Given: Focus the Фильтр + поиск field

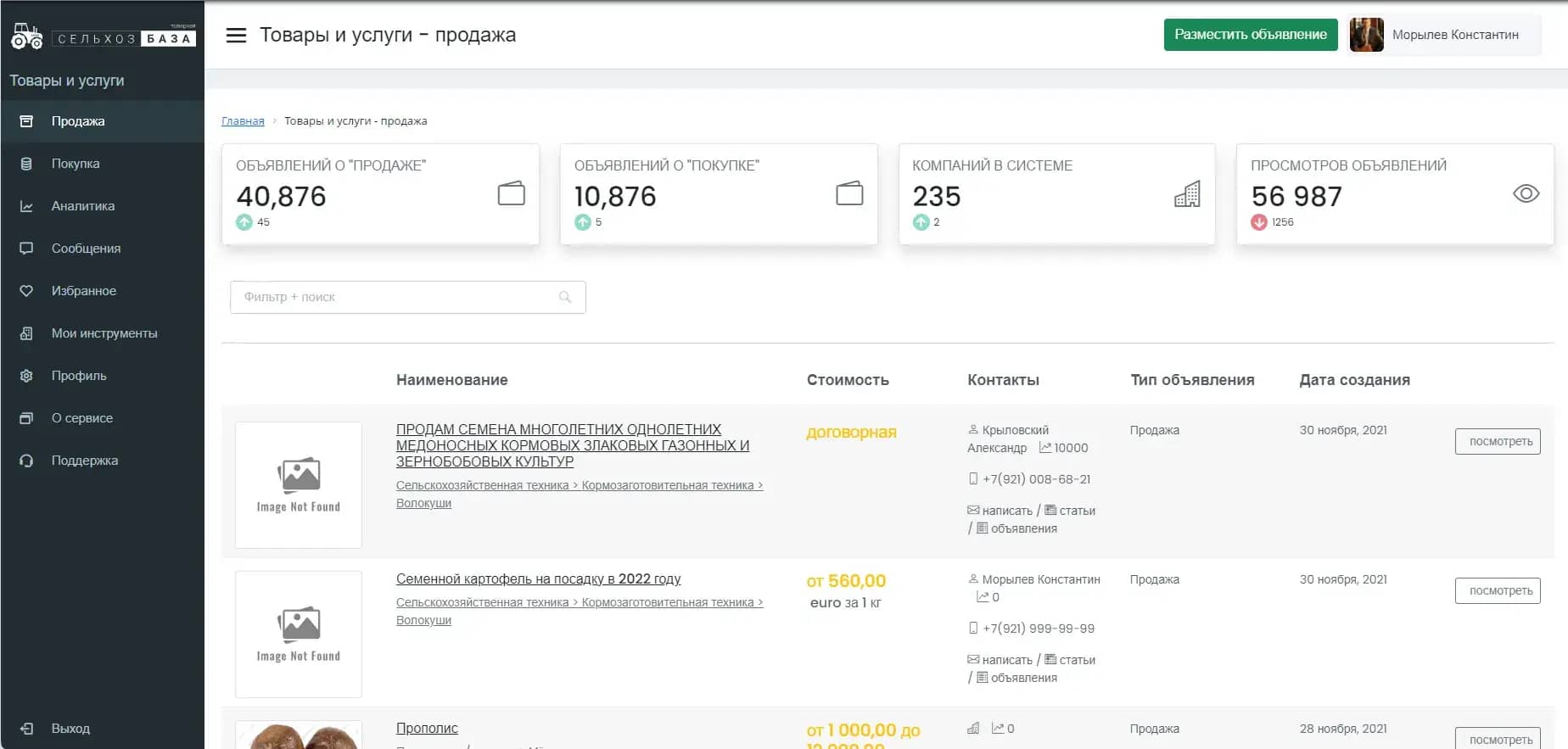Looking at the screenshot, I should (408, 297).
